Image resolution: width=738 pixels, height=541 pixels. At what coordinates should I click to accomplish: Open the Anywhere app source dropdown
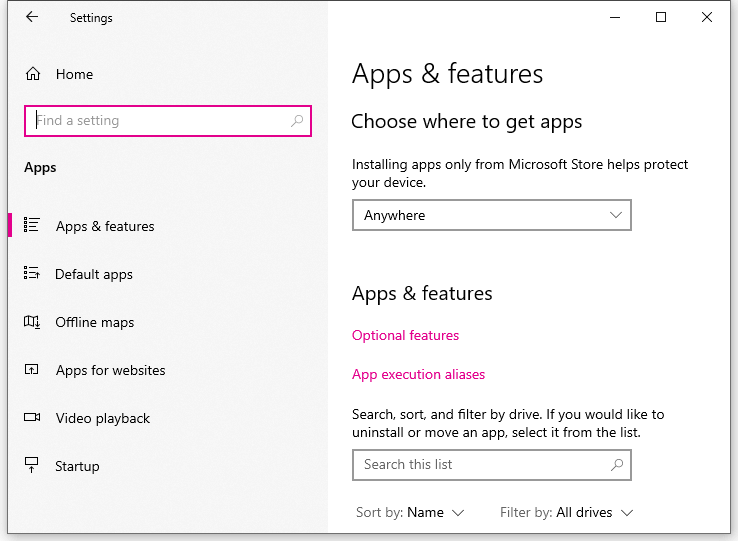coord(491,215)
